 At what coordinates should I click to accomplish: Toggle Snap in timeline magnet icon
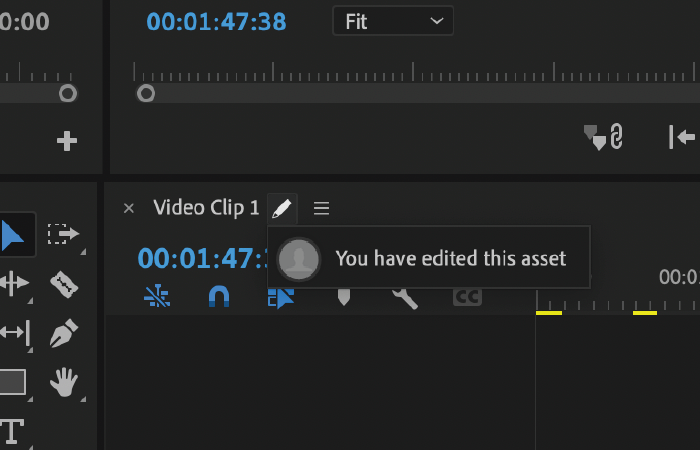218,296
